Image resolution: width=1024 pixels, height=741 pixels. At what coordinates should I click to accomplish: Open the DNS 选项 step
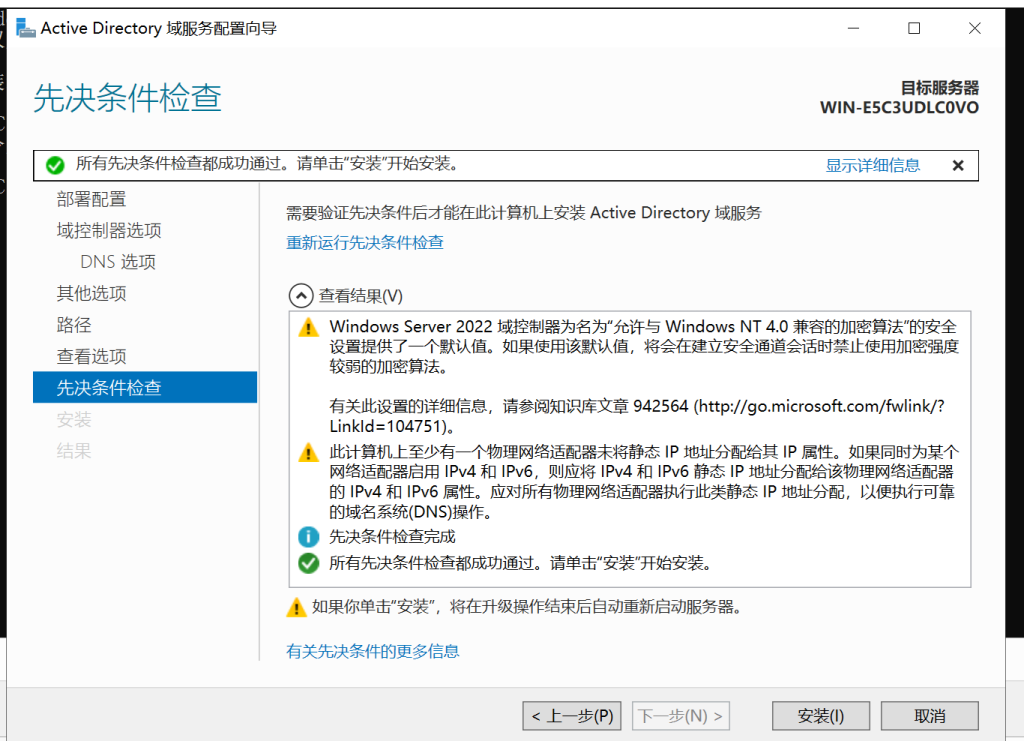tap(118, 262)
